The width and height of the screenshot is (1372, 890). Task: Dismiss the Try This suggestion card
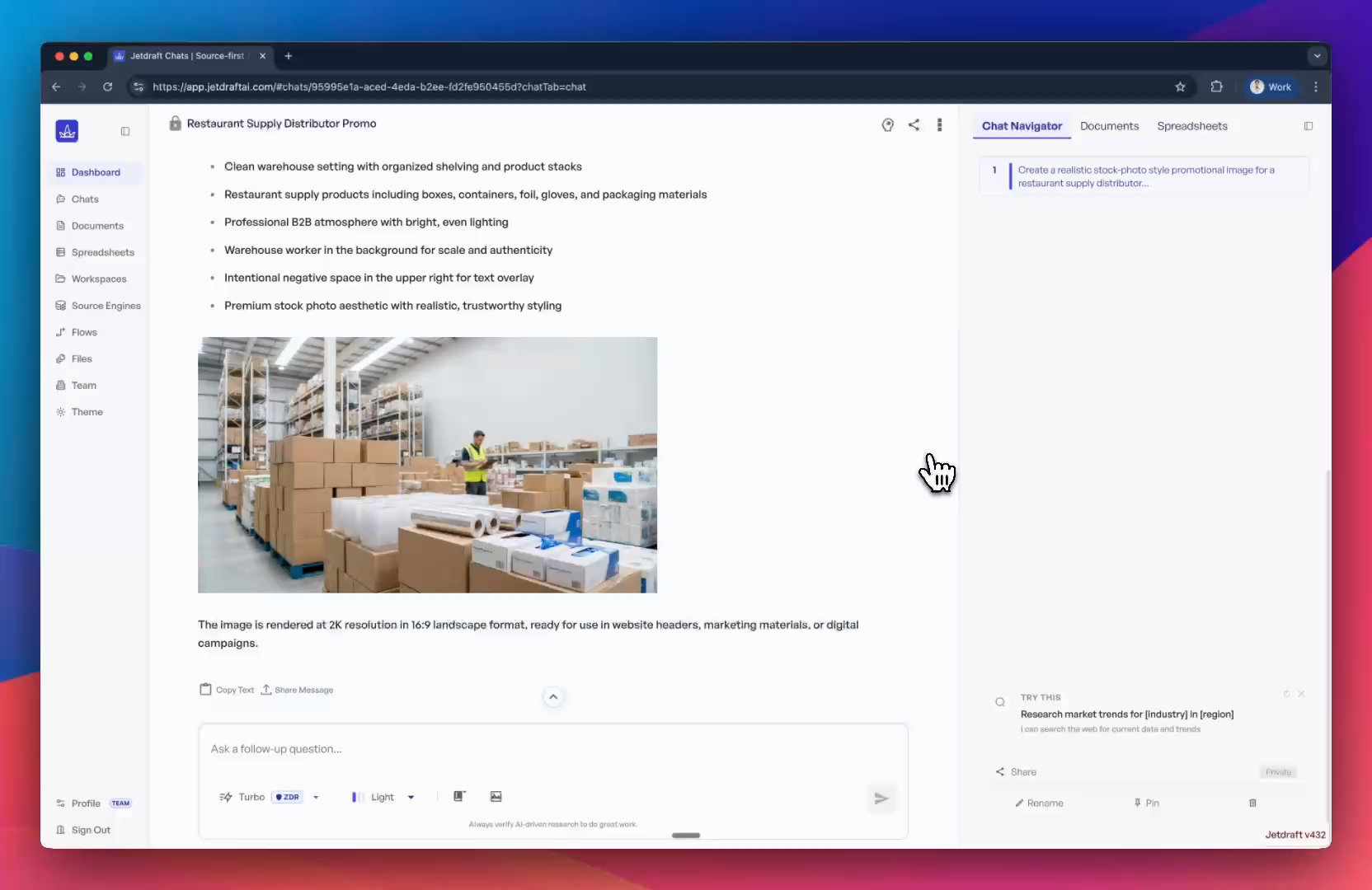pyautogui.click(x=1301, y=694)
